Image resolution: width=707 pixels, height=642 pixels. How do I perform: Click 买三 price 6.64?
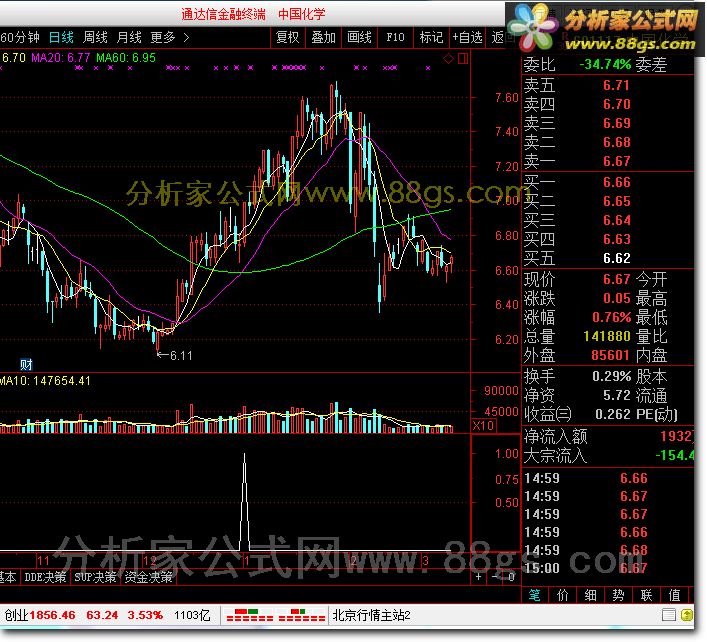(616, 220)
